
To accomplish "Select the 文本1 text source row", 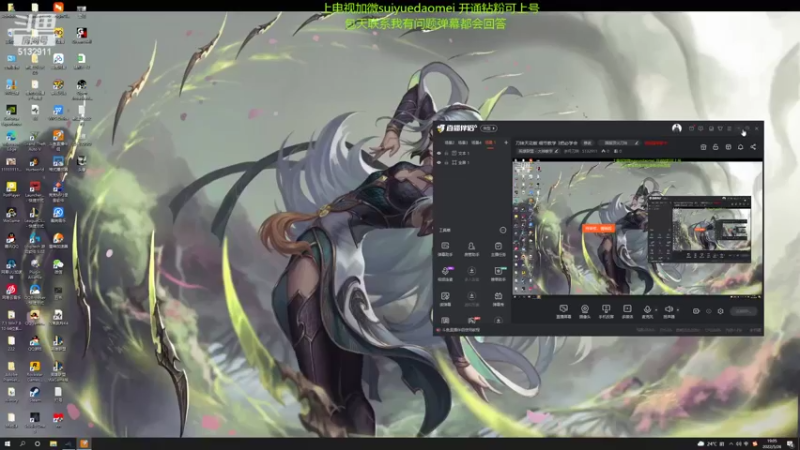I will point(472,153).
